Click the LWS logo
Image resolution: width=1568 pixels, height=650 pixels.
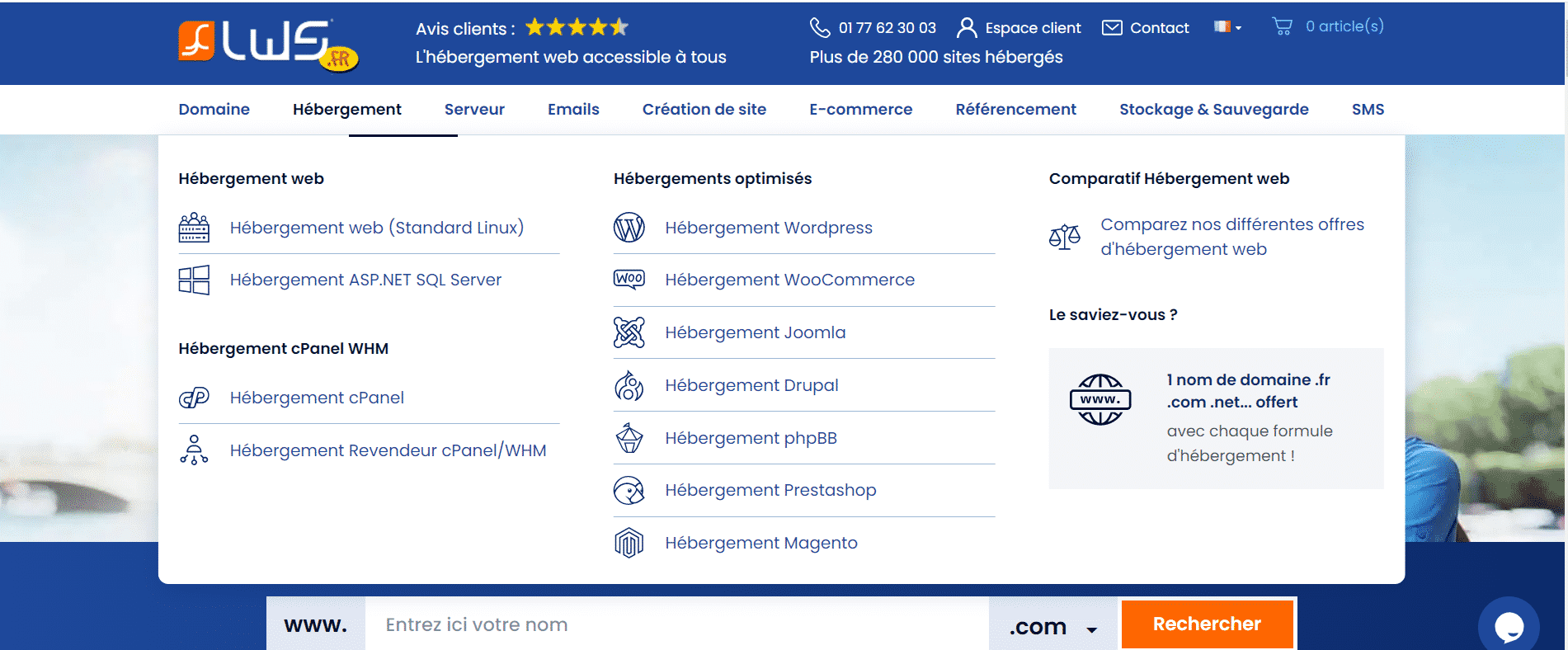click(x=268, y=45)
